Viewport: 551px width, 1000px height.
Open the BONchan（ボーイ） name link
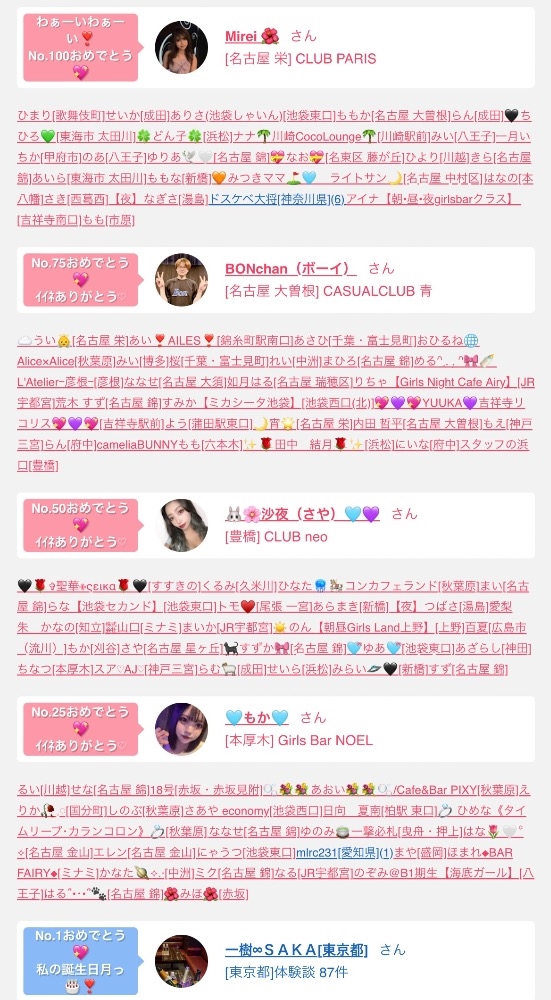[291, 268]
